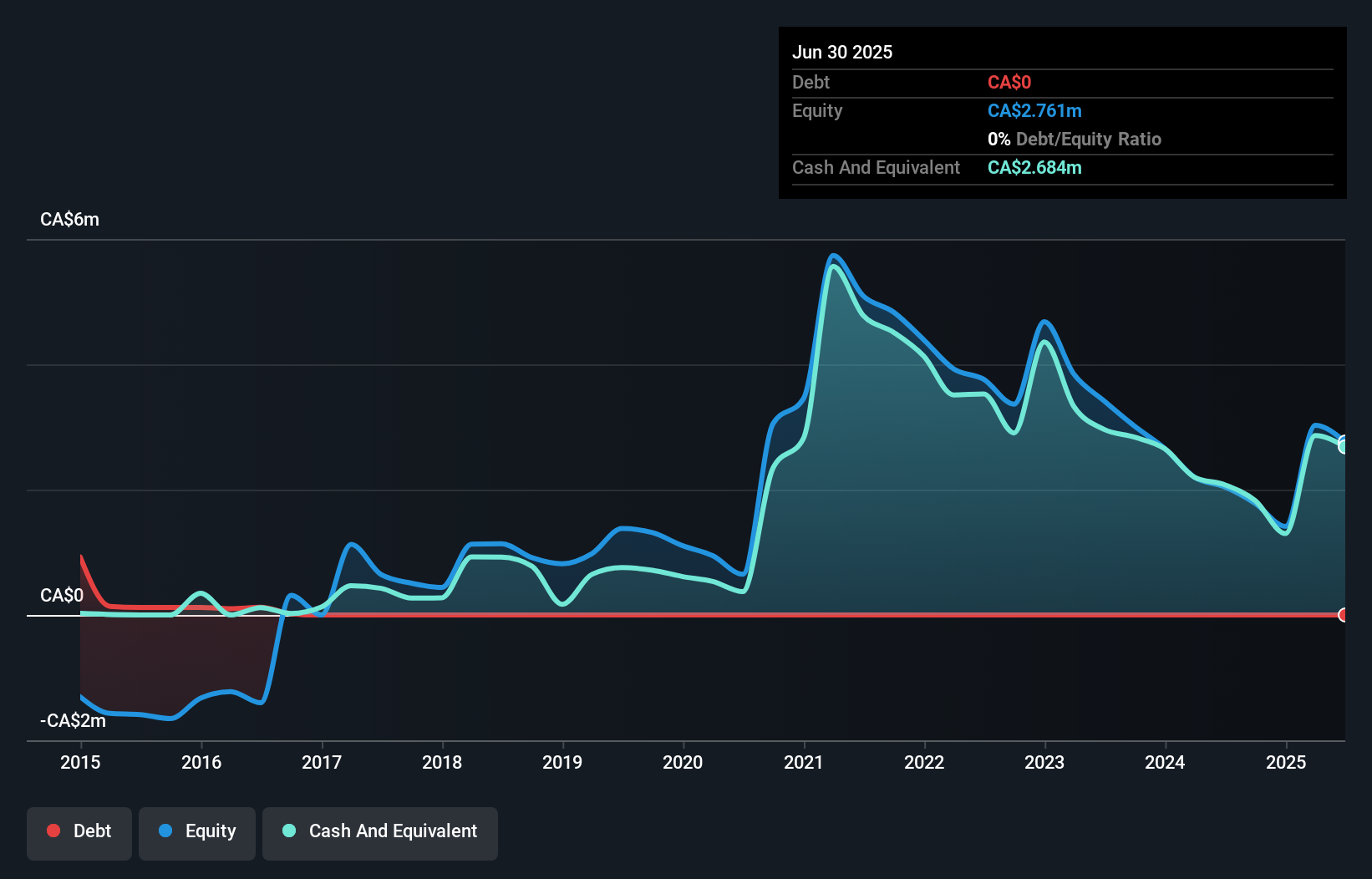Click the -CA$2m axis label
The height and width of the screenshot is (879, 1372).
pyautogui.click(x=72, y=719)
